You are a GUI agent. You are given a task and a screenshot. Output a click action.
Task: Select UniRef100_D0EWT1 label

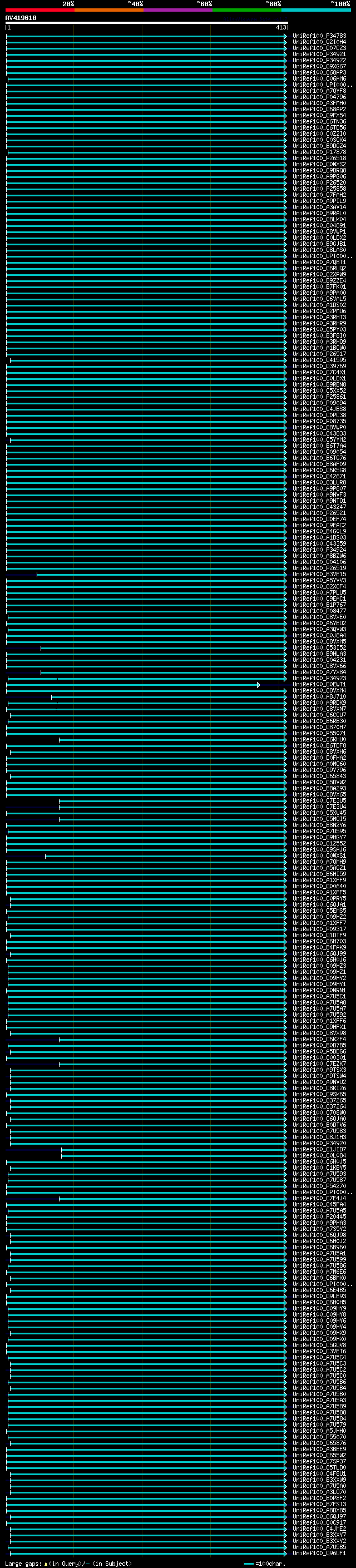319,684
